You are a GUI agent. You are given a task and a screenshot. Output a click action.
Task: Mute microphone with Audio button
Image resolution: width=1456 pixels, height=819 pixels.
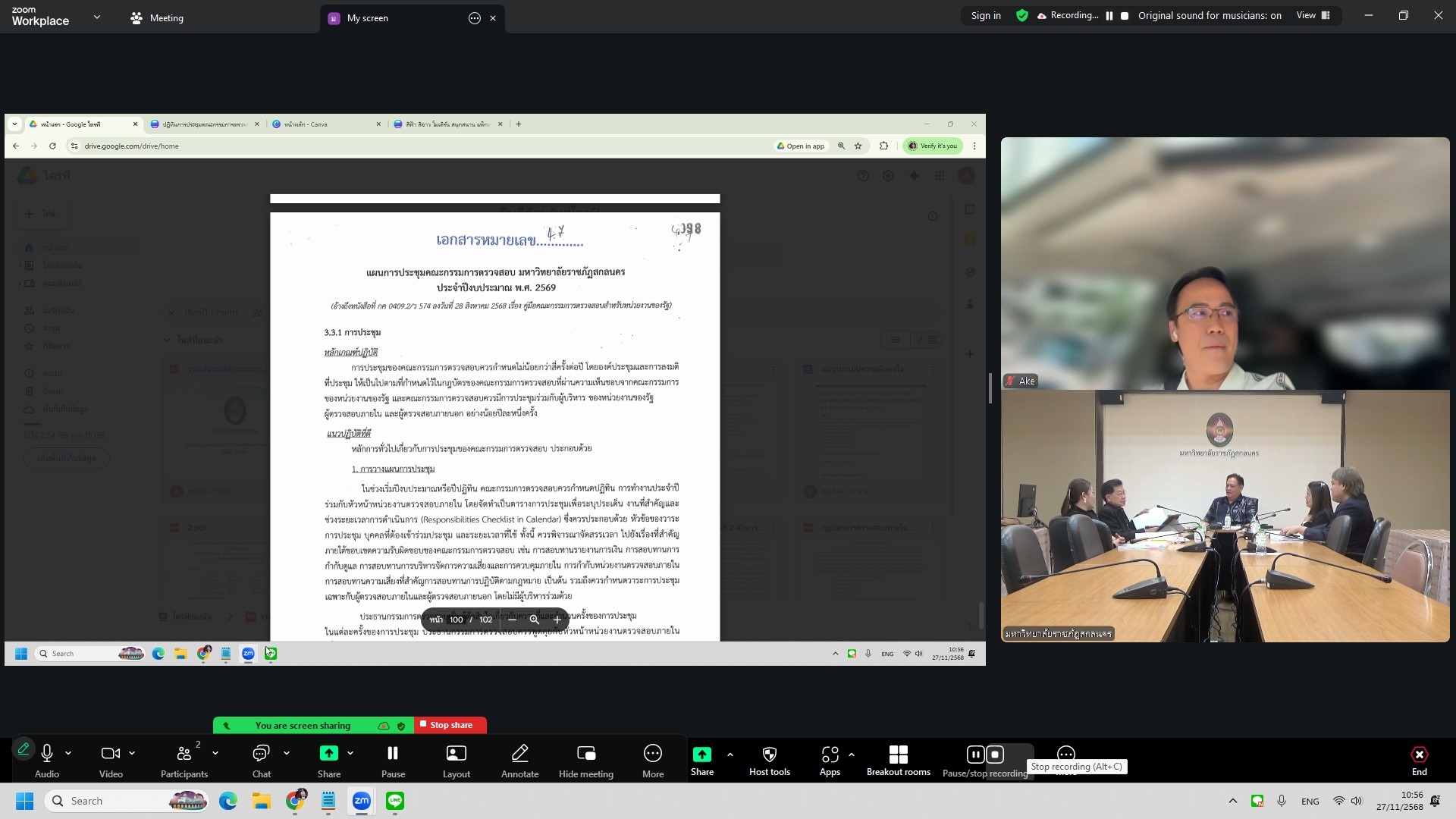pos(47,754)
